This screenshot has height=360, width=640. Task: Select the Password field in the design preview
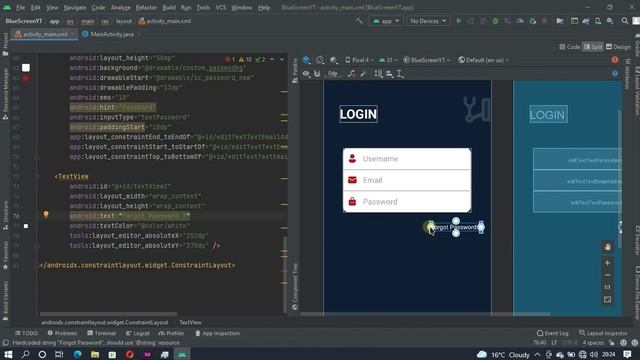(x=407, y=202)
